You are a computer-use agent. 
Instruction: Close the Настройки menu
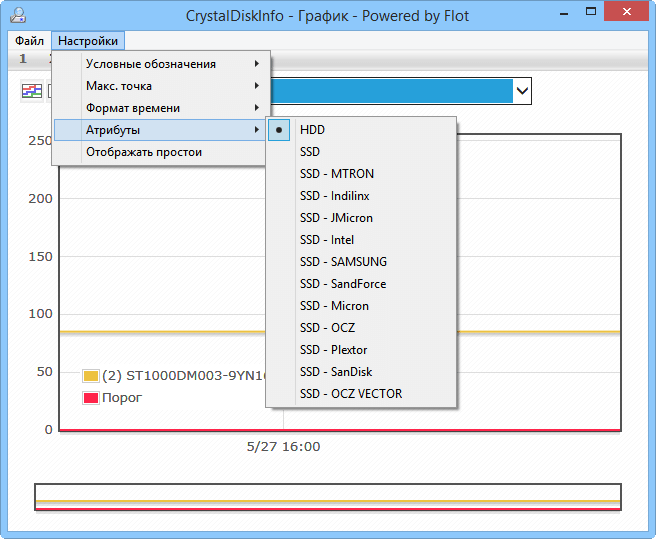pos(88,41)
